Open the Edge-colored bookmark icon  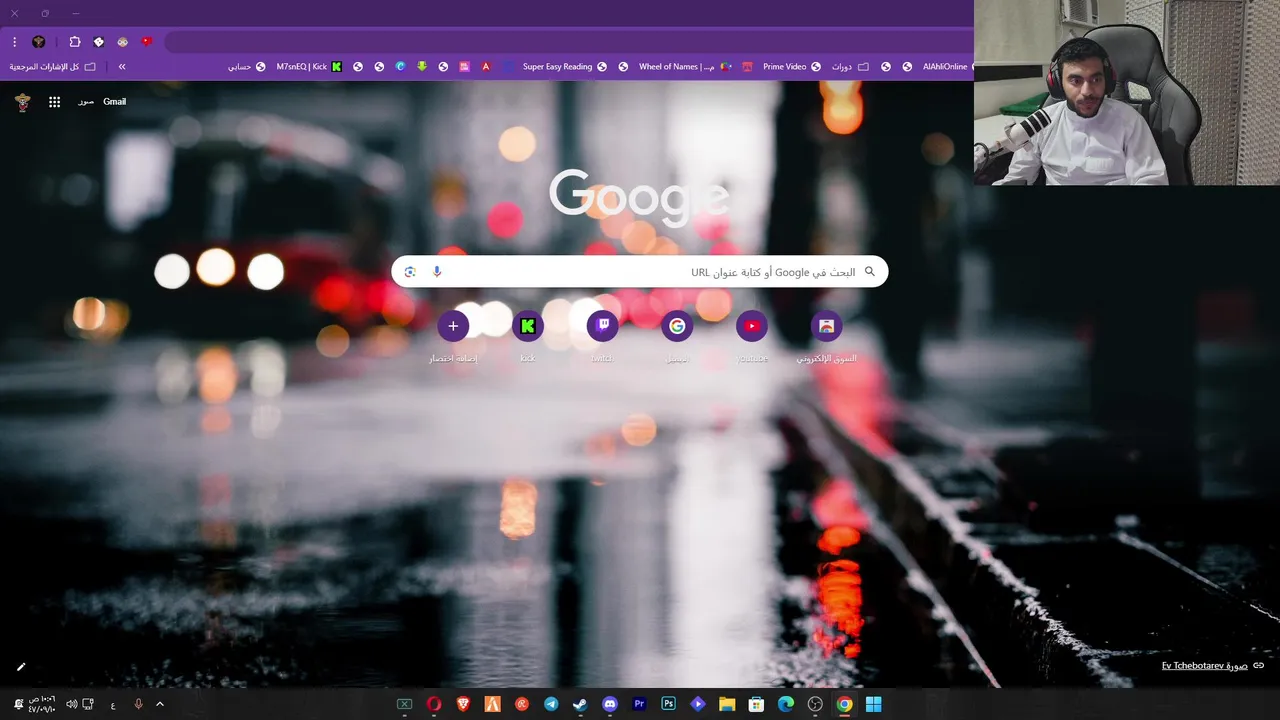point(400,67)
